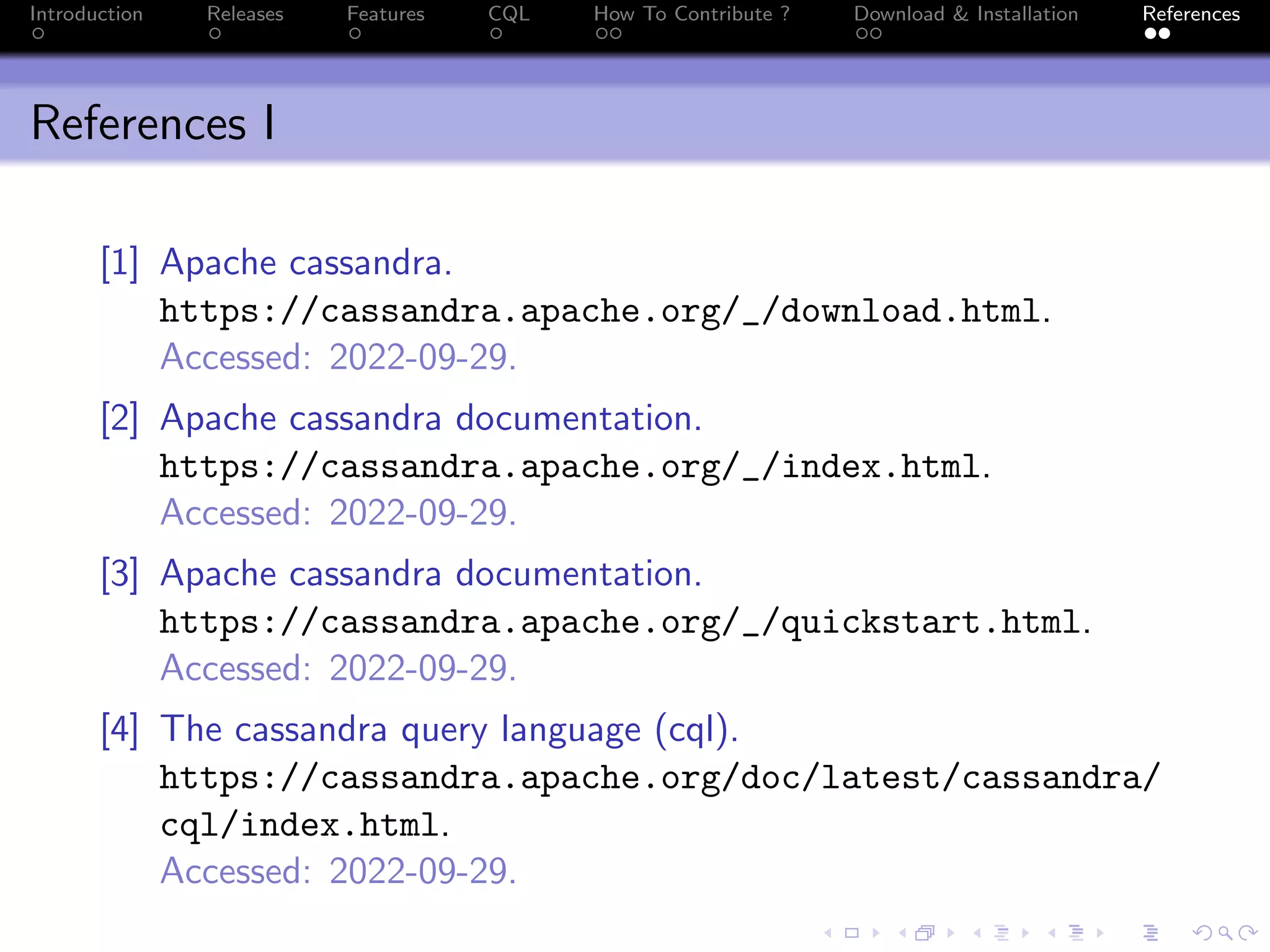Click citation label [2]
Image resolution: width=1270 pixels, height=952 pixels.
pyautogui.click(x=120, y=418)
